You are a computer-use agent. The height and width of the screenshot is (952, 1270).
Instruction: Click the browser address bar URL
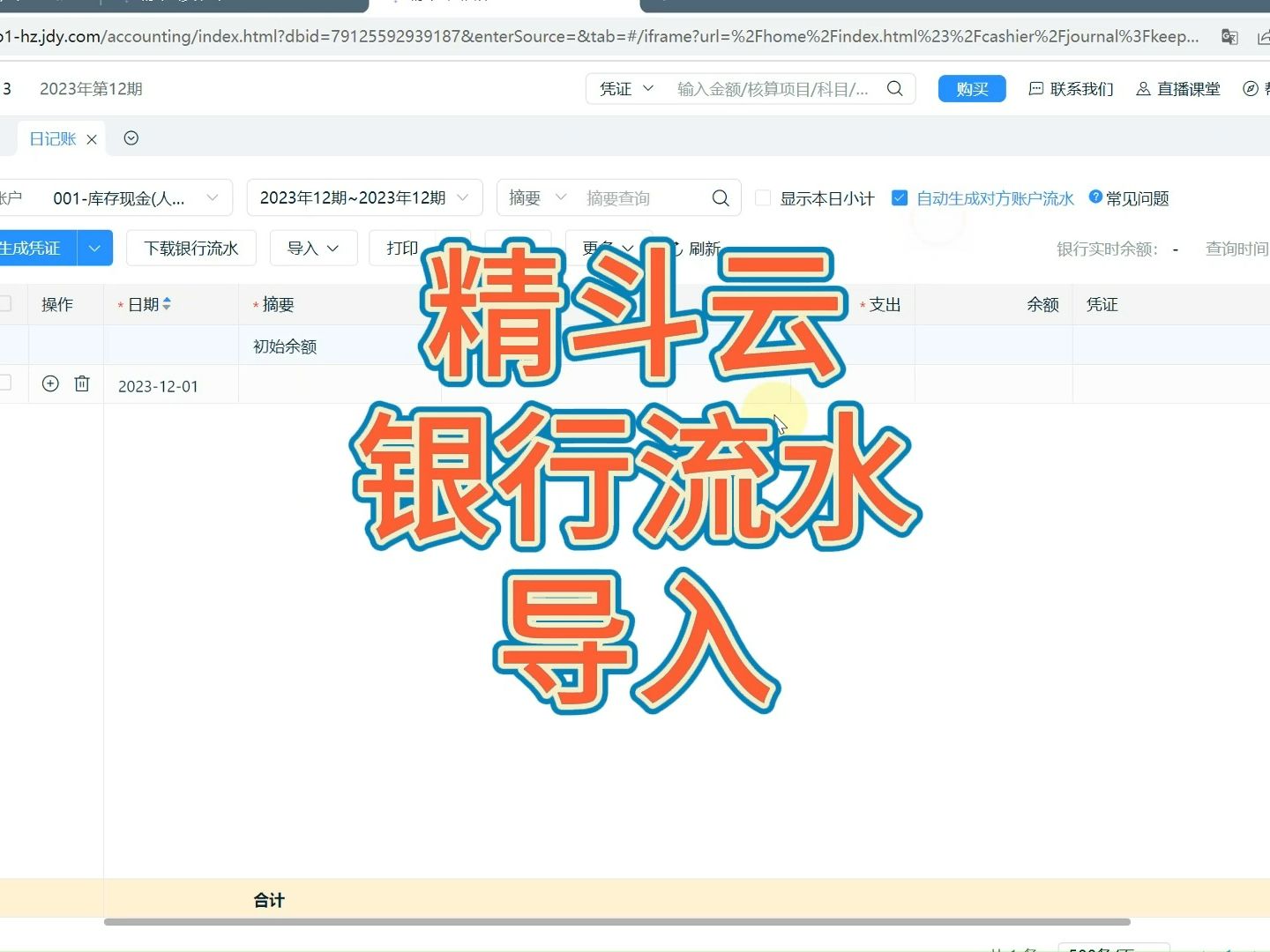600,36
